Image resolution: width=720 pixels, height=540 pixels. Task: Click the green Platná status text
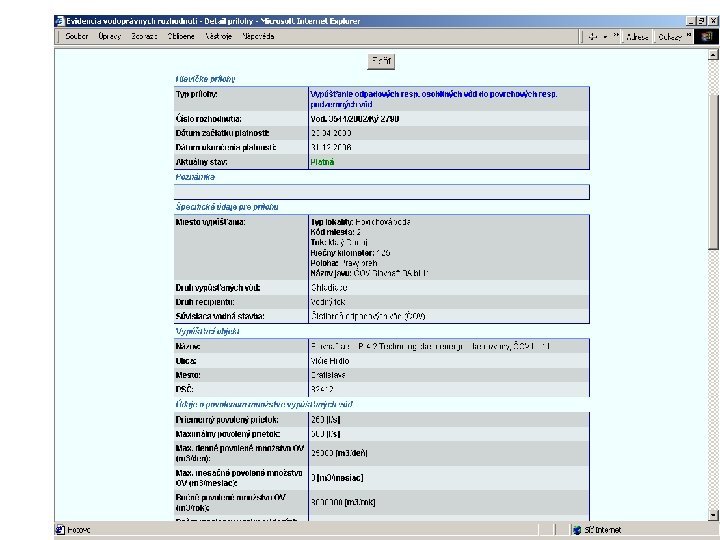pos(322,162)
